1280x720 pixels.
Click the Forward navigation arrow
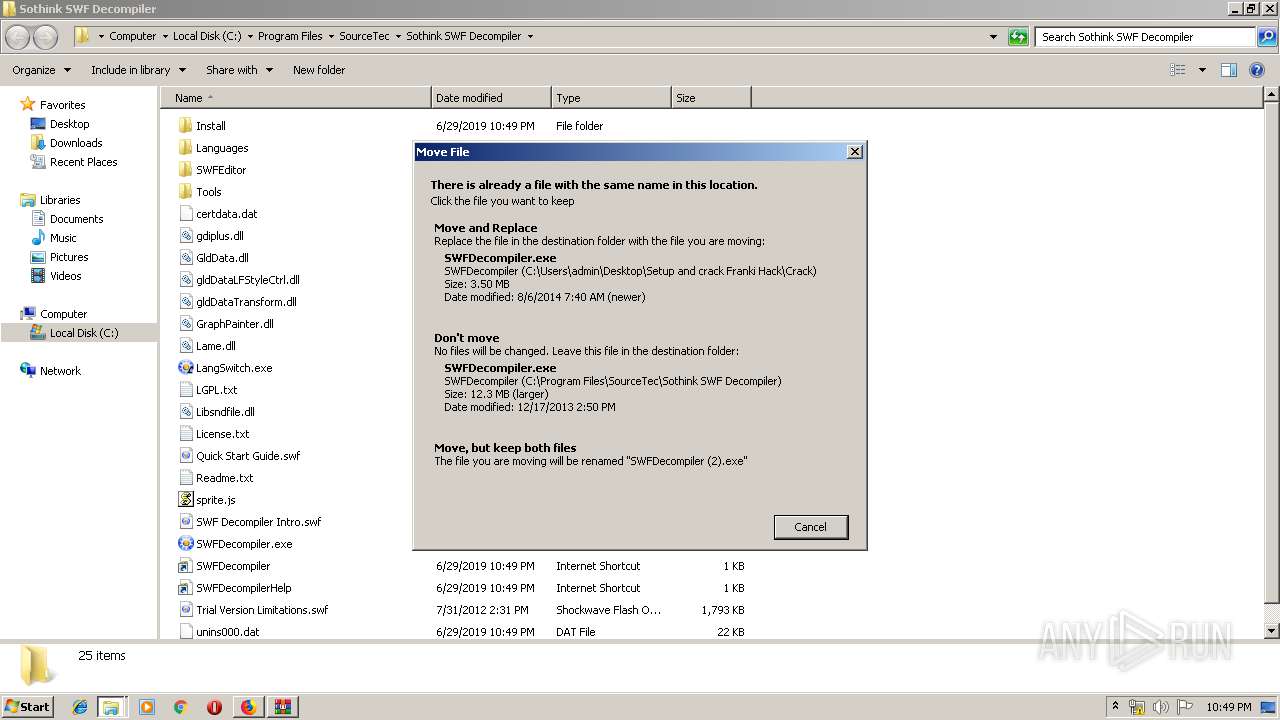point(46,37)
